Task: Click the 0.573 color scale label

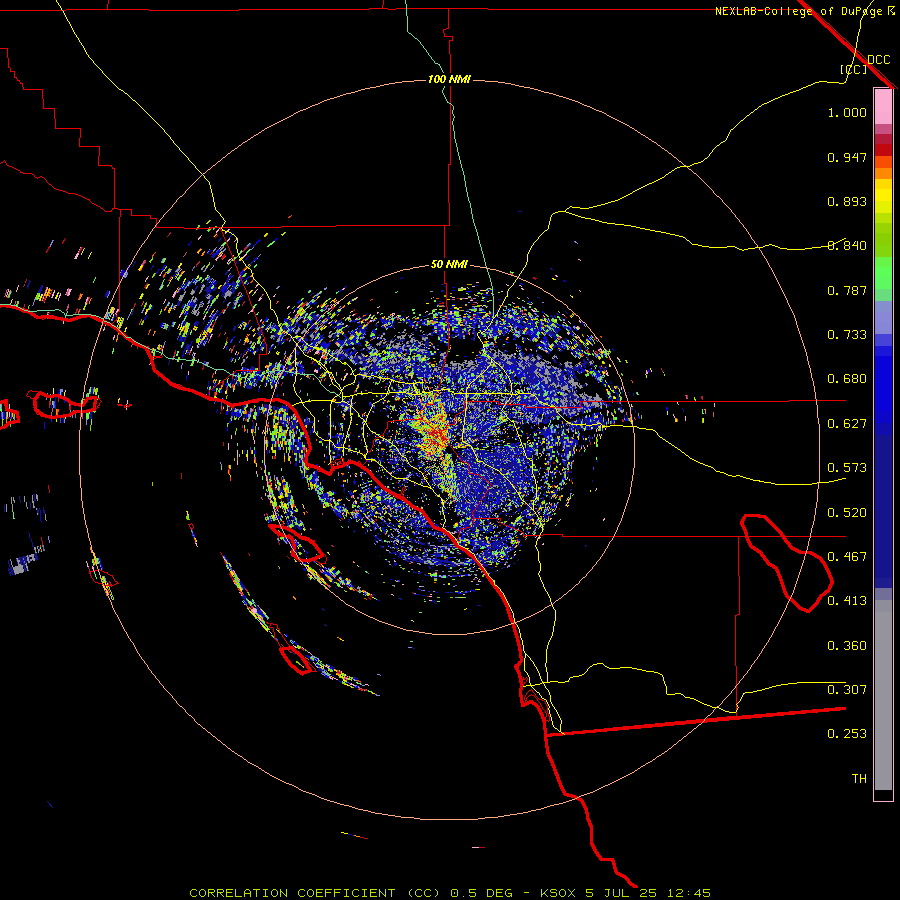Action: (847, 468)
